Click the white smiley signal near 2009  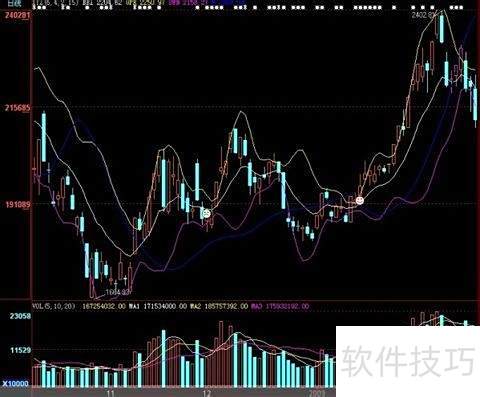[359, 201]
